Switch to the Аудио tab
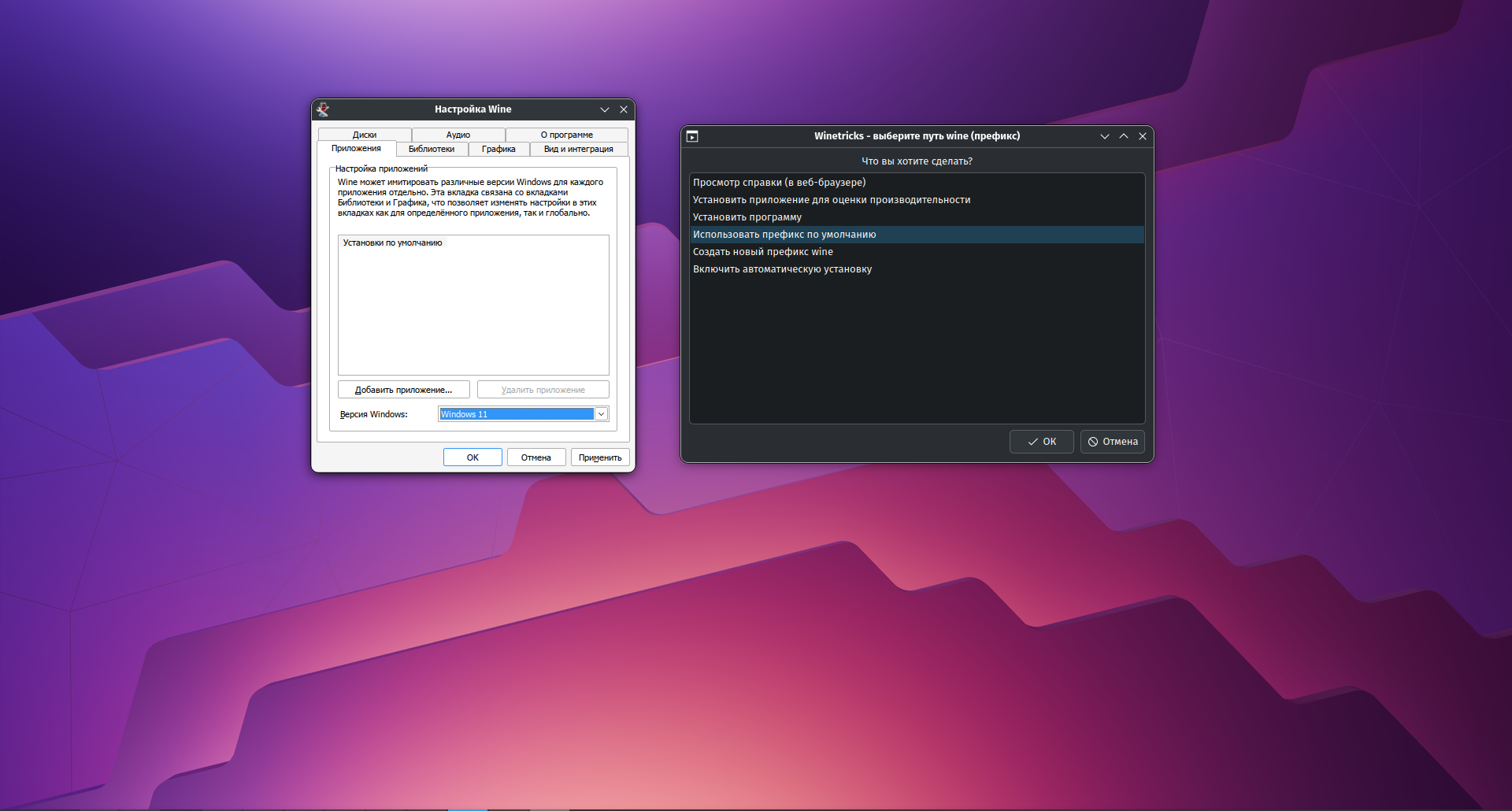 (458, 135)
